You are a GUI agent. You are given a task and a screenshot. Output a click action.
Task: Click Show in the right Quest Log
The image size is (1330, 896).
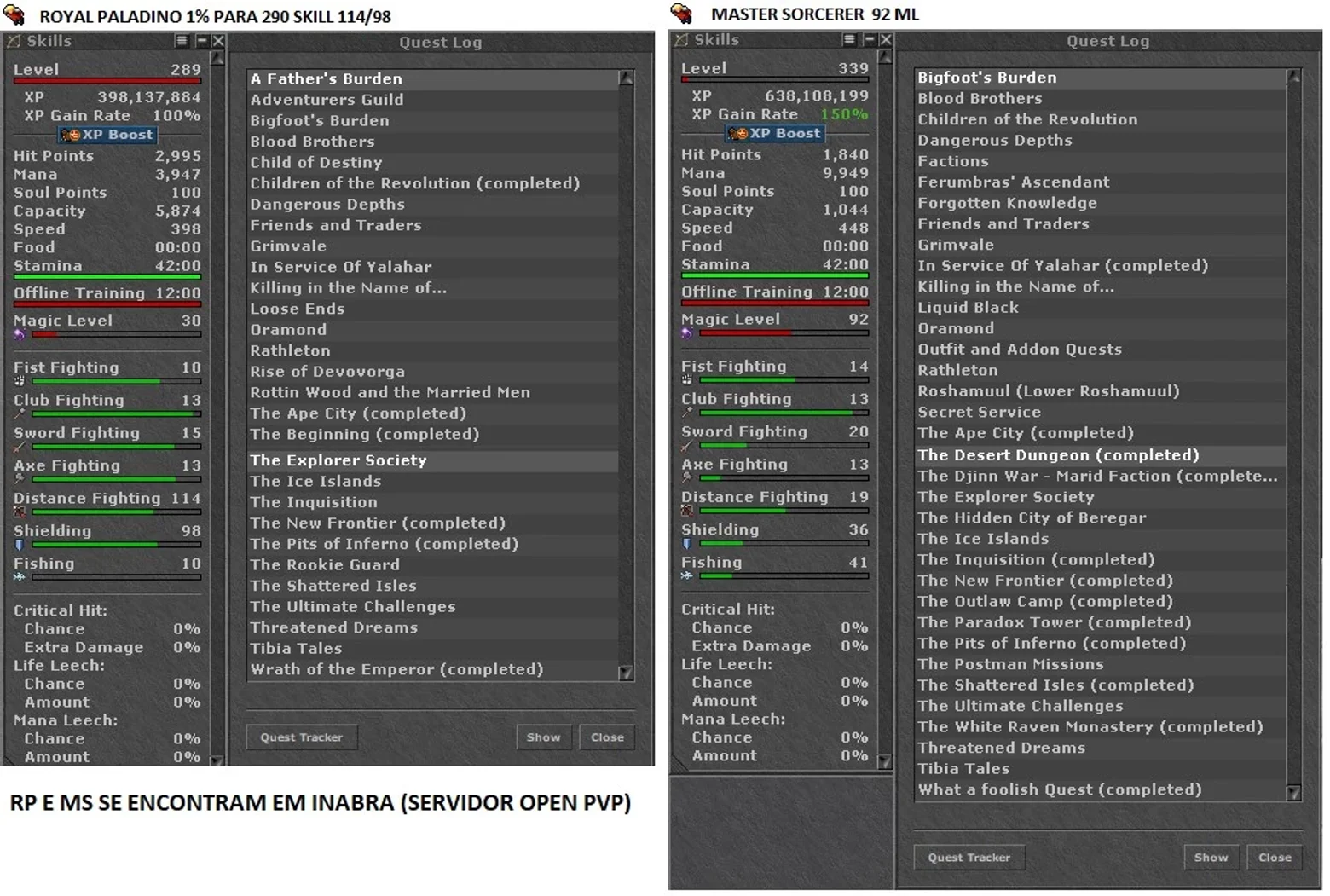(1211, 858)
